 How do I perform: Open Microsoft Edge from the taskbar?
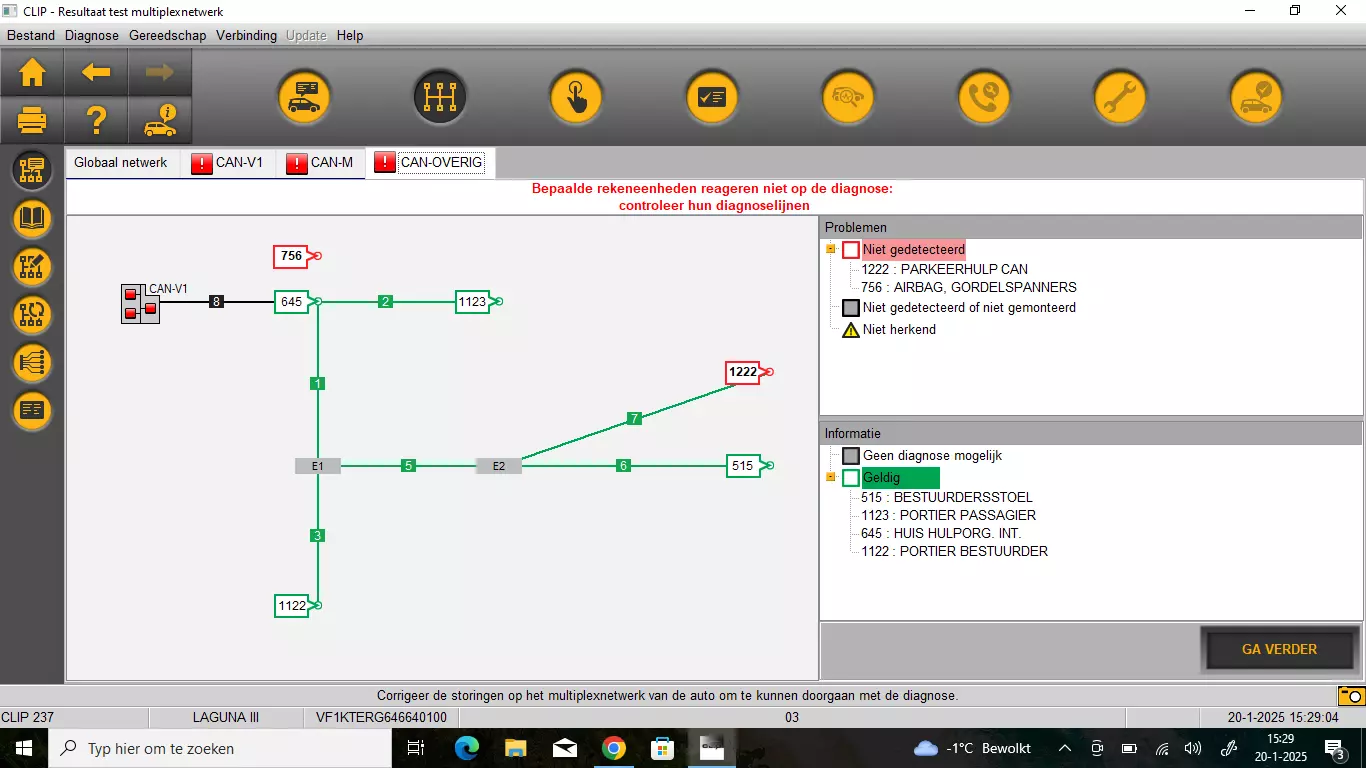(x=467, y=748)
